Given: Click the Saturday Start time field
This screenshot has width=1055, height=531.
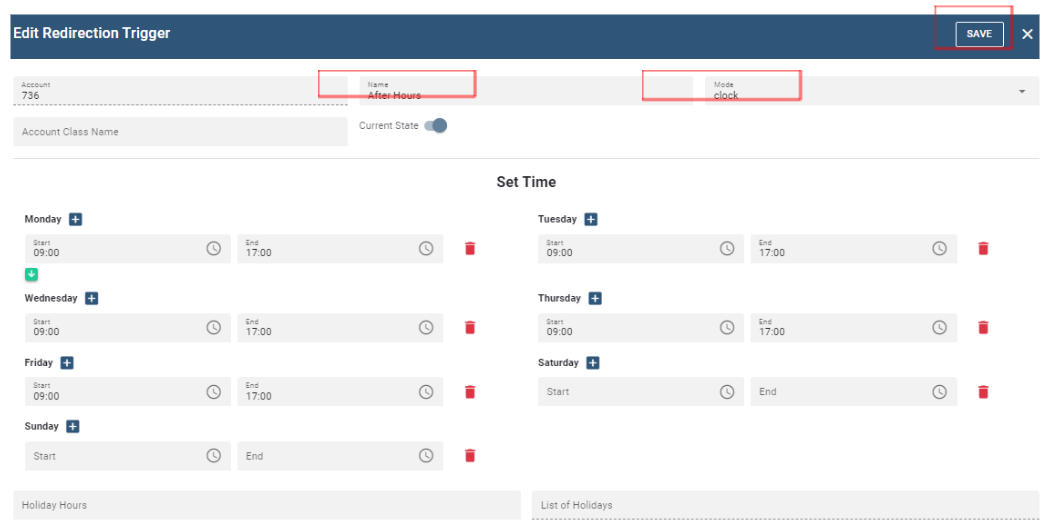Looking at the screenshot, I should click(x=625, y=392).
